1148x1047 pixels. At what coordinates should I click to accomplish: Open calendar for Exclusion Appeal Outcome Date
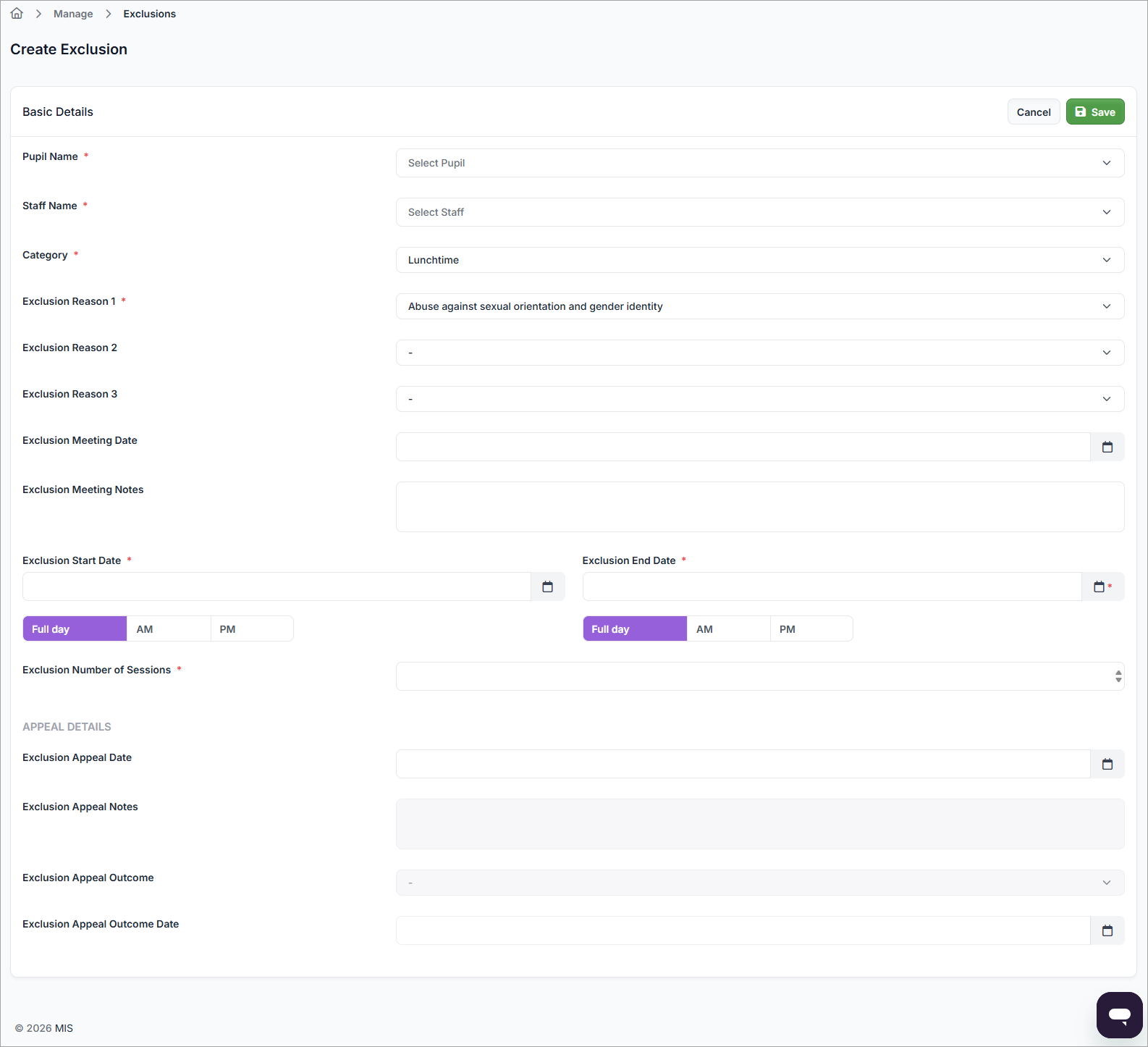coord(1107,930)
